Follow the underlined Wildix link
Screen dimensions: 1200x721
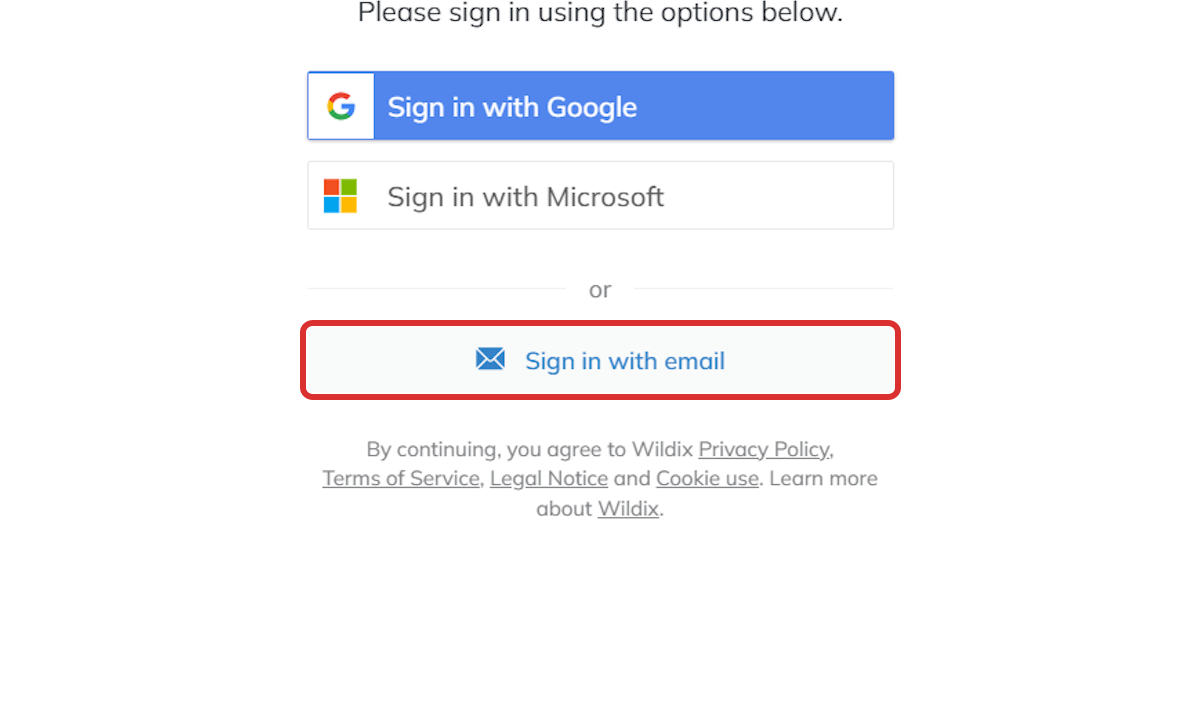pos(628,508)
